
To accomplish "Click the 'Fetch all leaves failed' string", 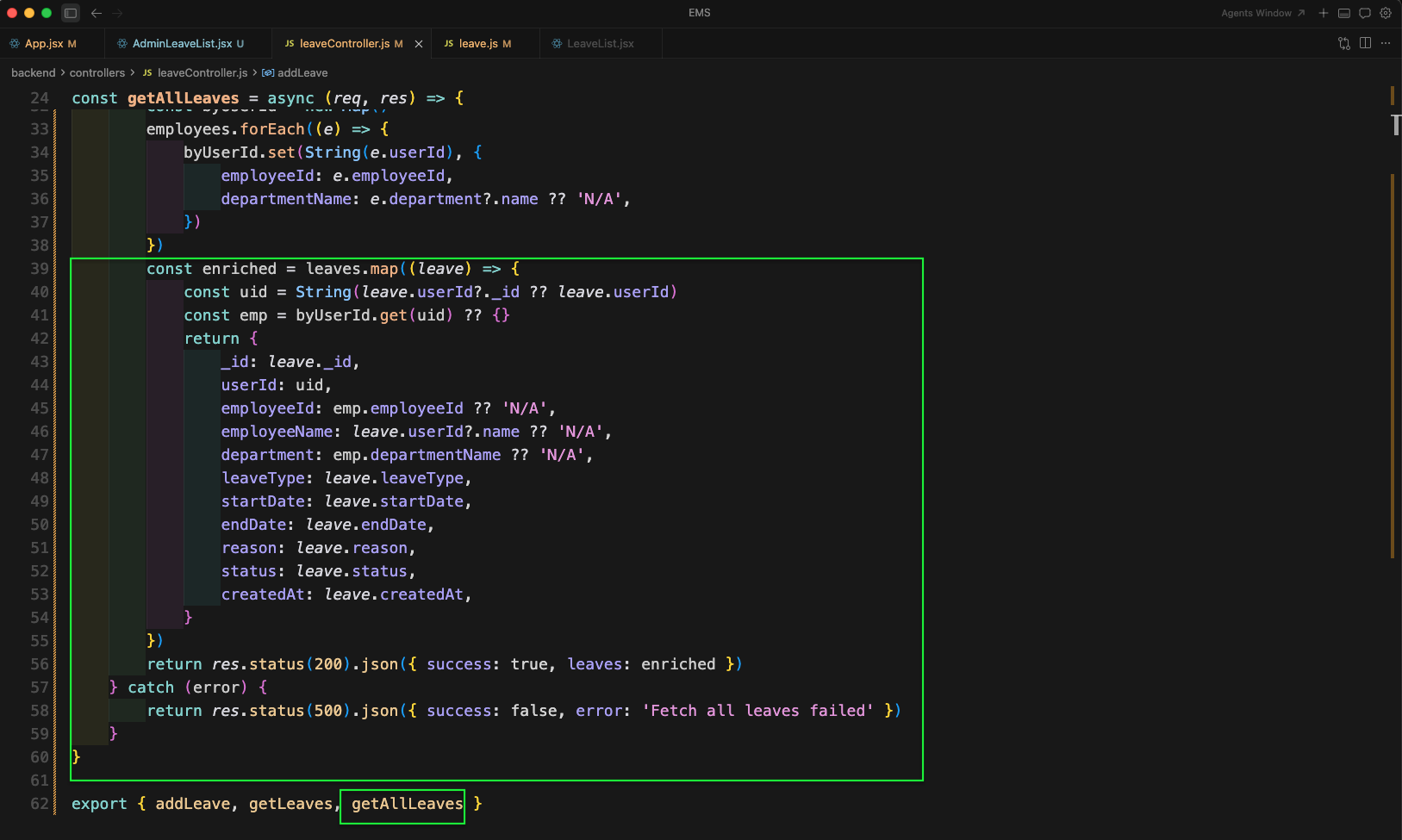I will pyautogui.click(x=758, y=711).
